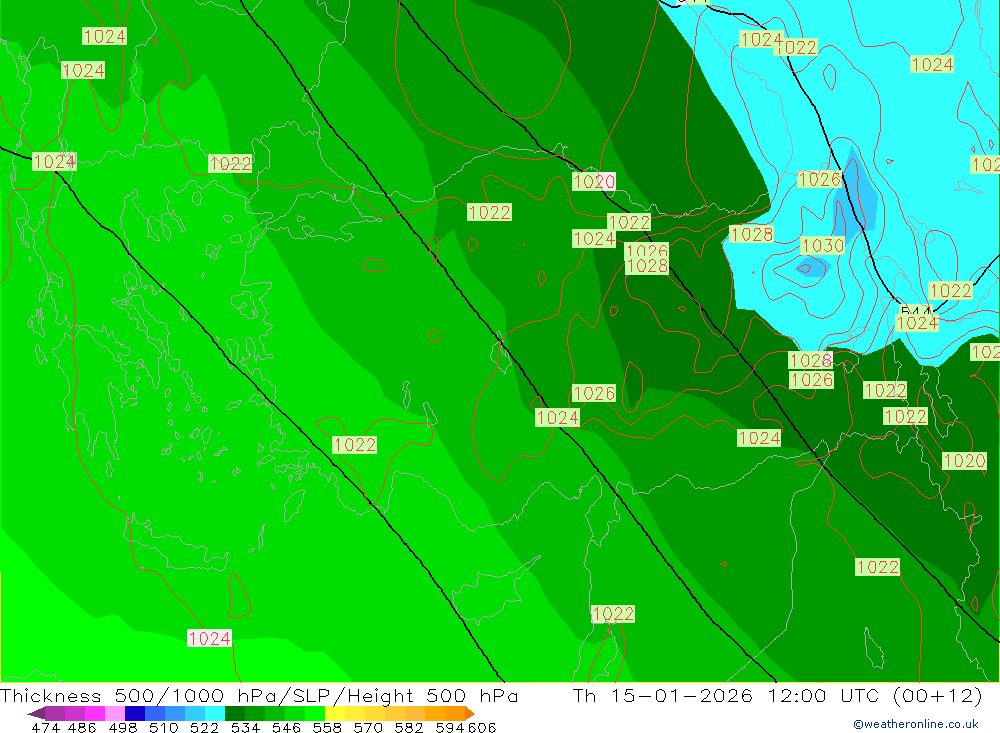Click the 594 legend value

click(450, 727)
